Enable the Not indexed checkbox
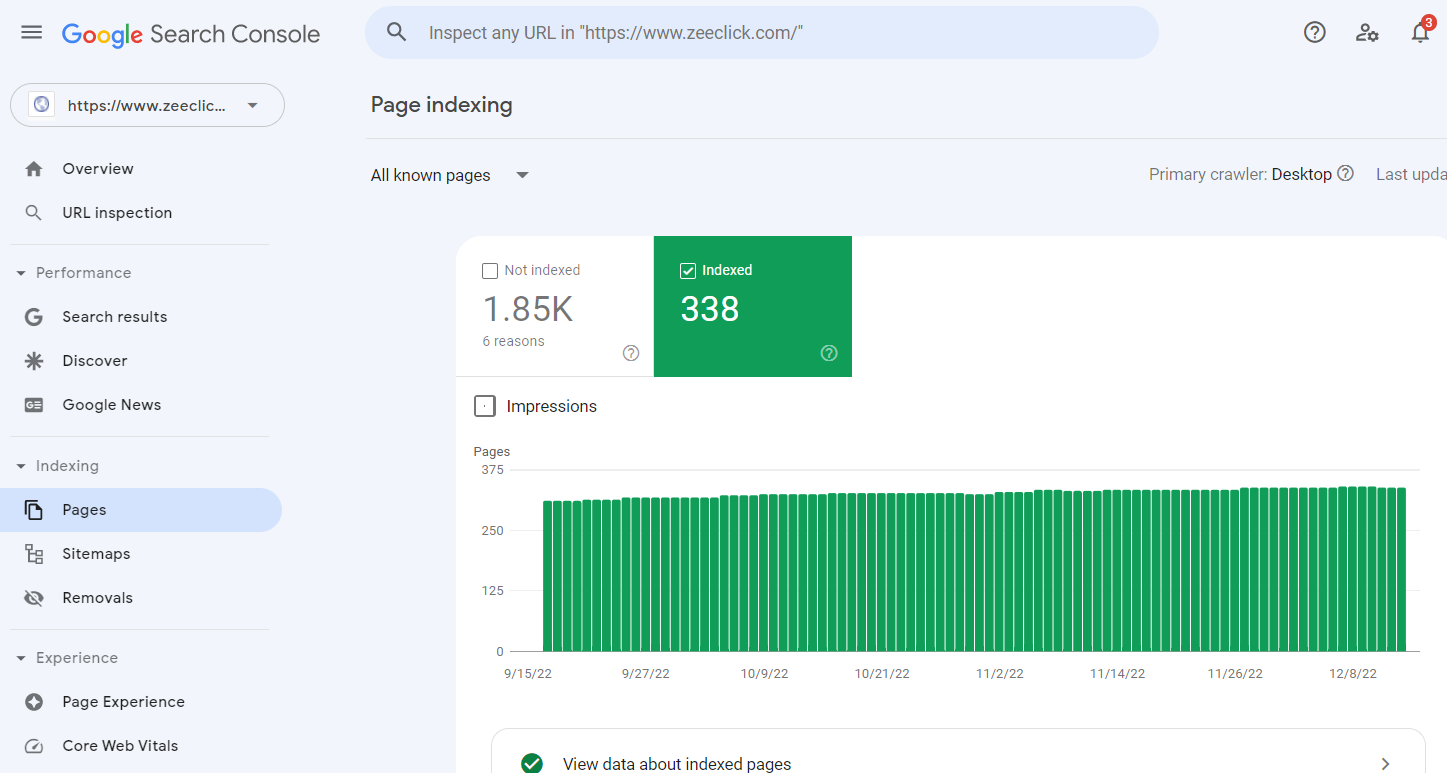Image resolution: width=1447 pixels, height=773 pixels. [x=490, y=271]
